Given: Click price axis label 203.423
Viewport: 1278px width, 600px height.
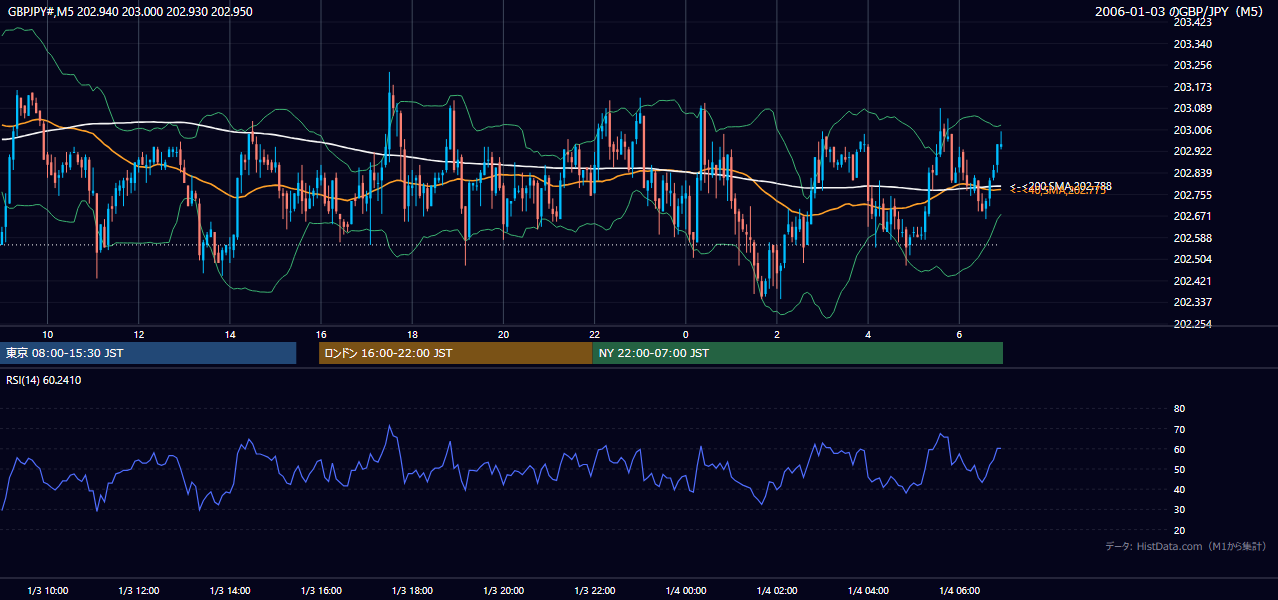Looking at the screenshot, I should (x=1193, y=22).
